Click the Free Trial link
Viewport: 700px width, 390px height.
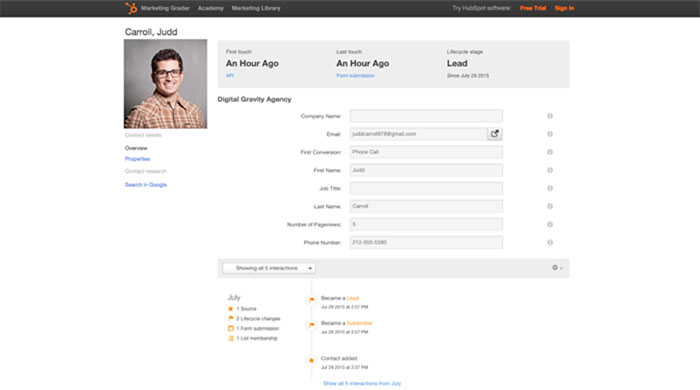[533, 8]
